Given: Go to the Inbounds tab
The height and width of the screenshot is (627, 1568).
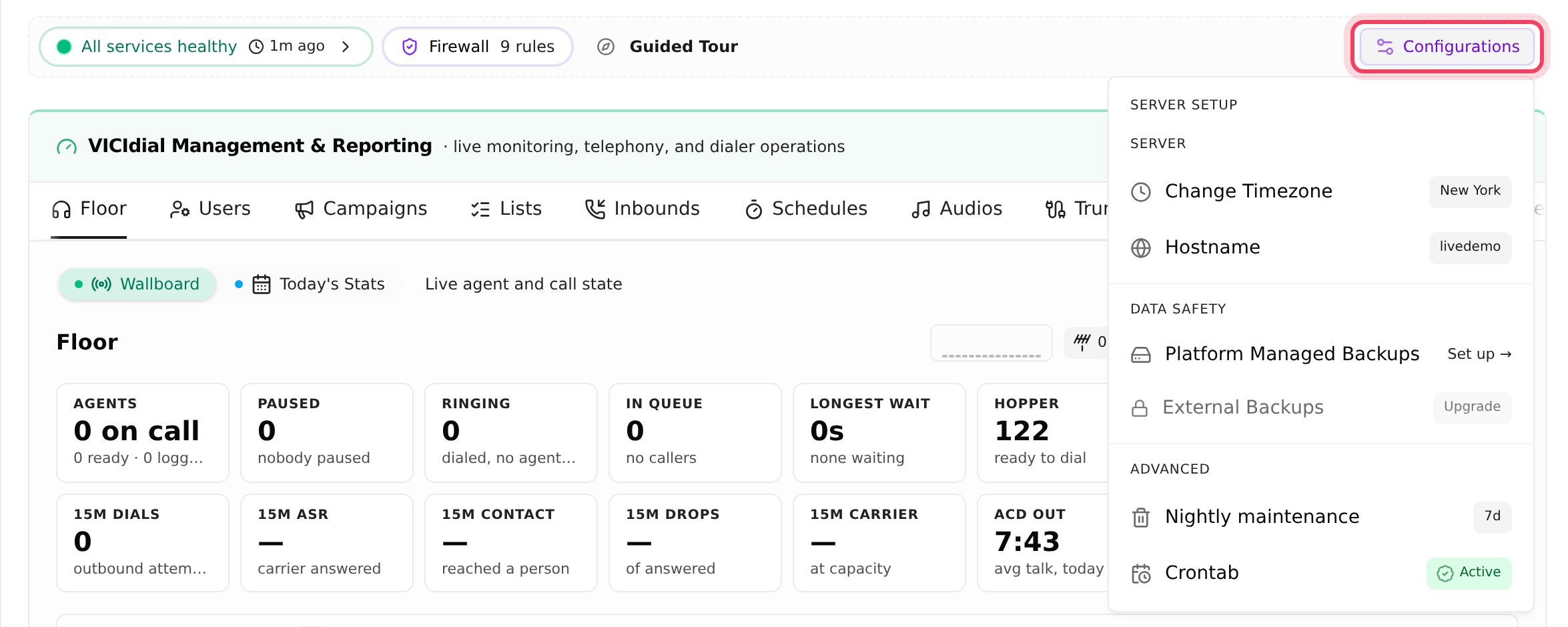Looking at the screenshot, I should tap(643, 209).
